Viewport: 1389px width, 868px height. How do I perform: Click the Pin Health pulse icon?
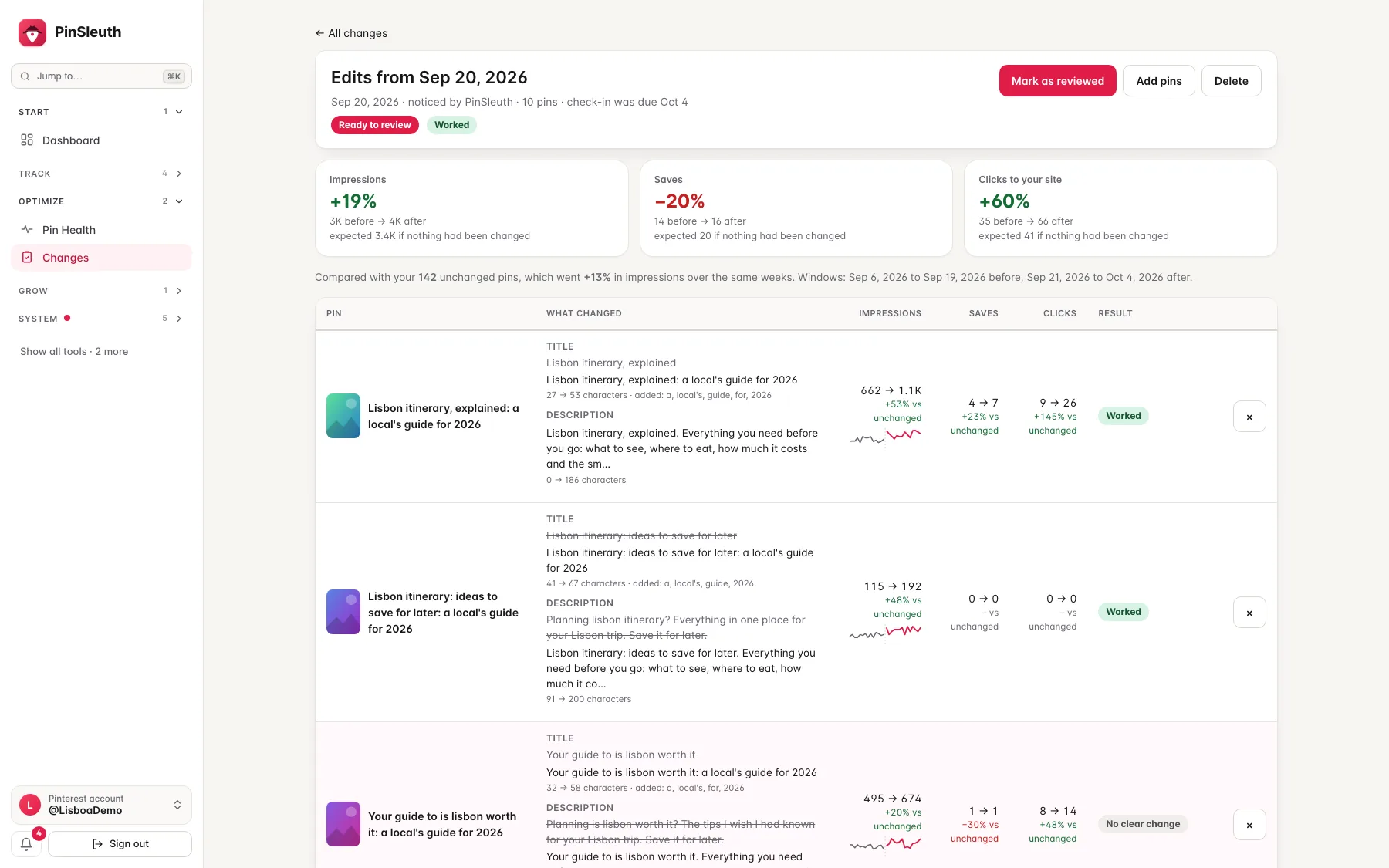[27, 230]
